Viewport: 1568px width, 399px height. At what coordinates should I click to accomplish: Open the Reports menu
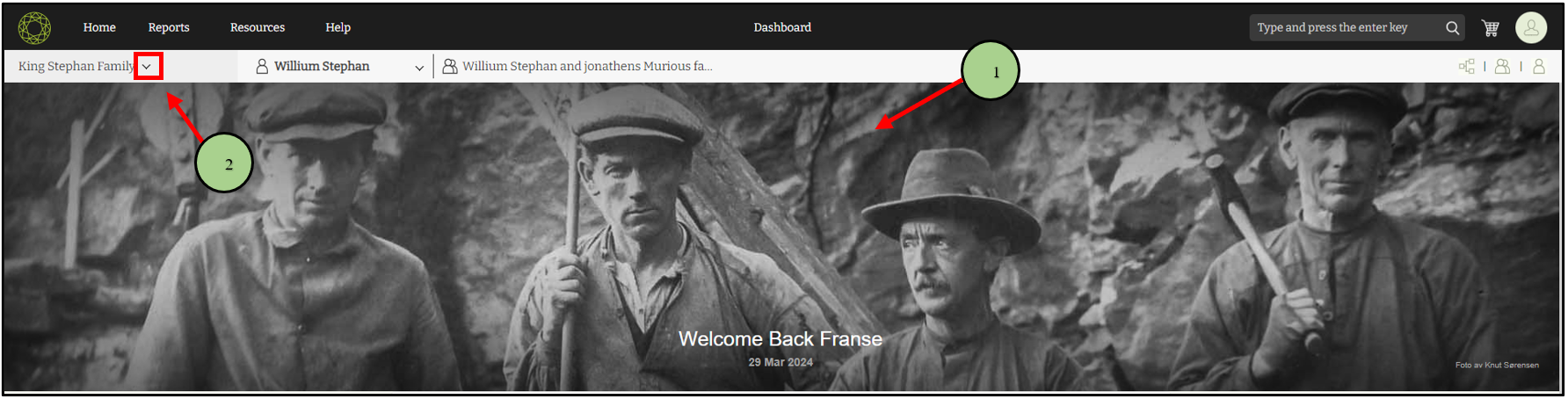[169, 28]
